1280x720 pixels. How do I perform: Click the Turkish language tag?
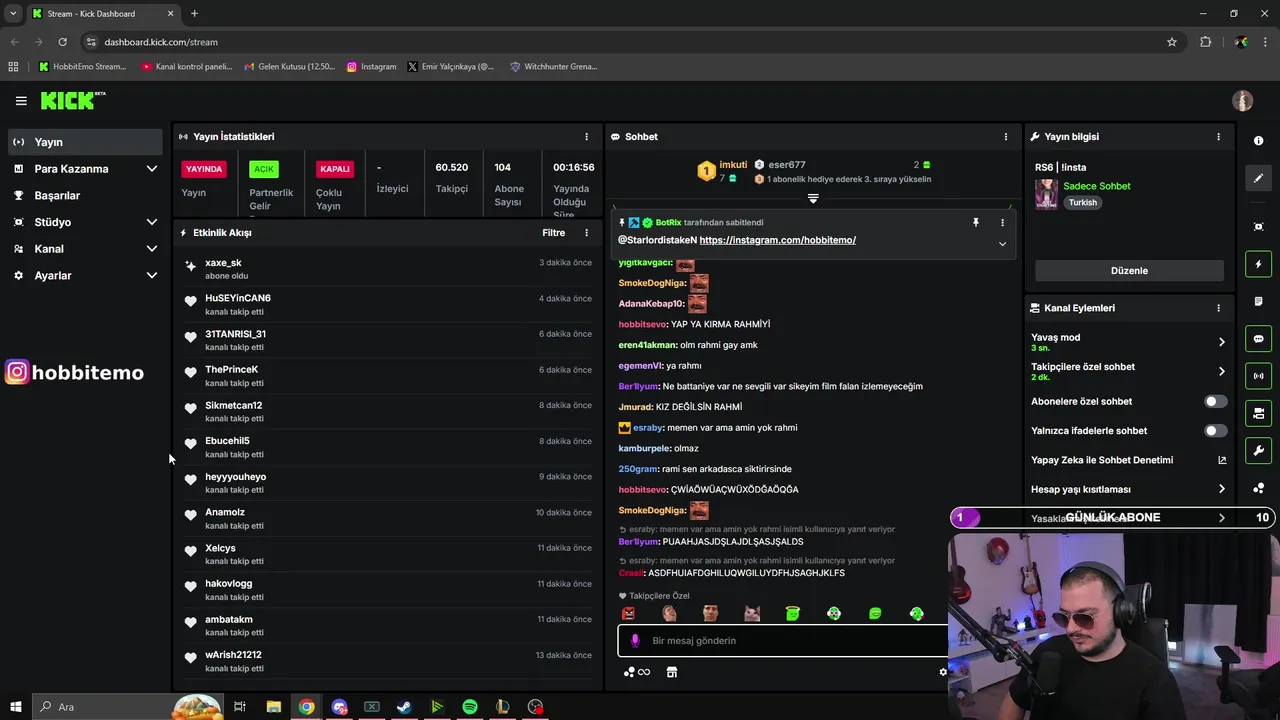[x=1082, y=202]
